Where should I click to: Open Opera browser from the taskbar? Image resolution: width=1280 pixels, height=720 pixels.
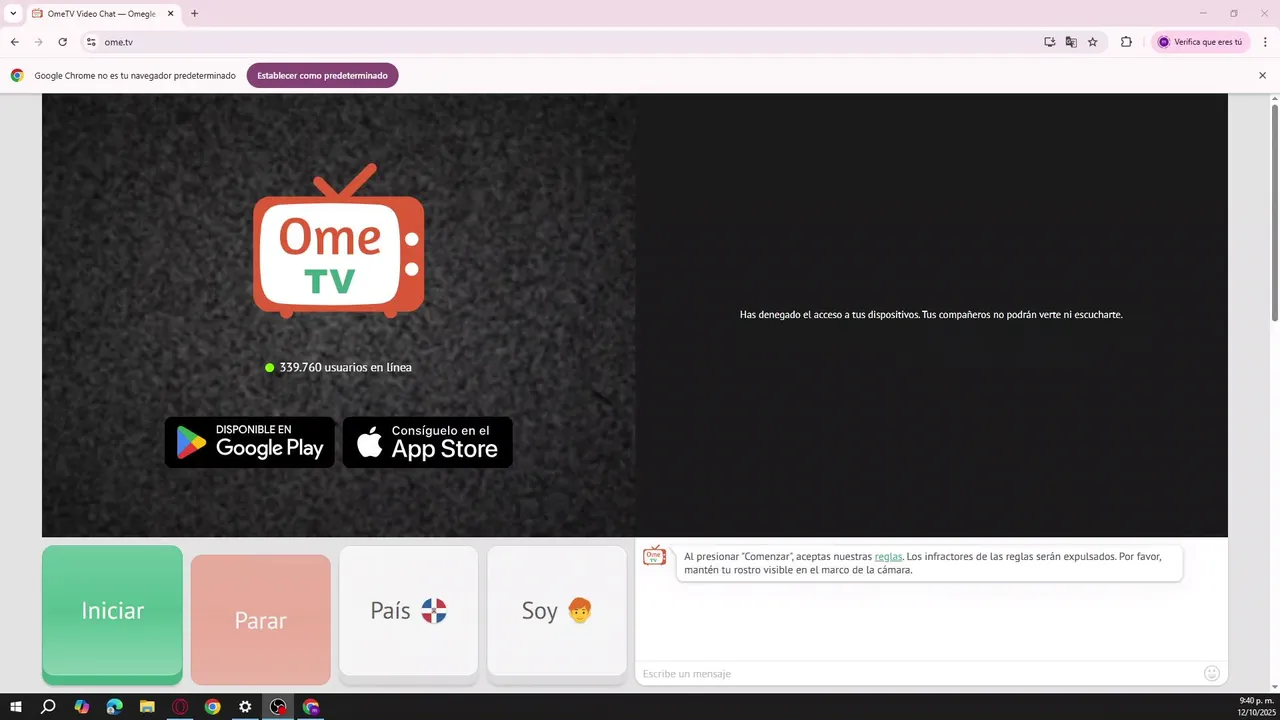(x=180, y=706)
